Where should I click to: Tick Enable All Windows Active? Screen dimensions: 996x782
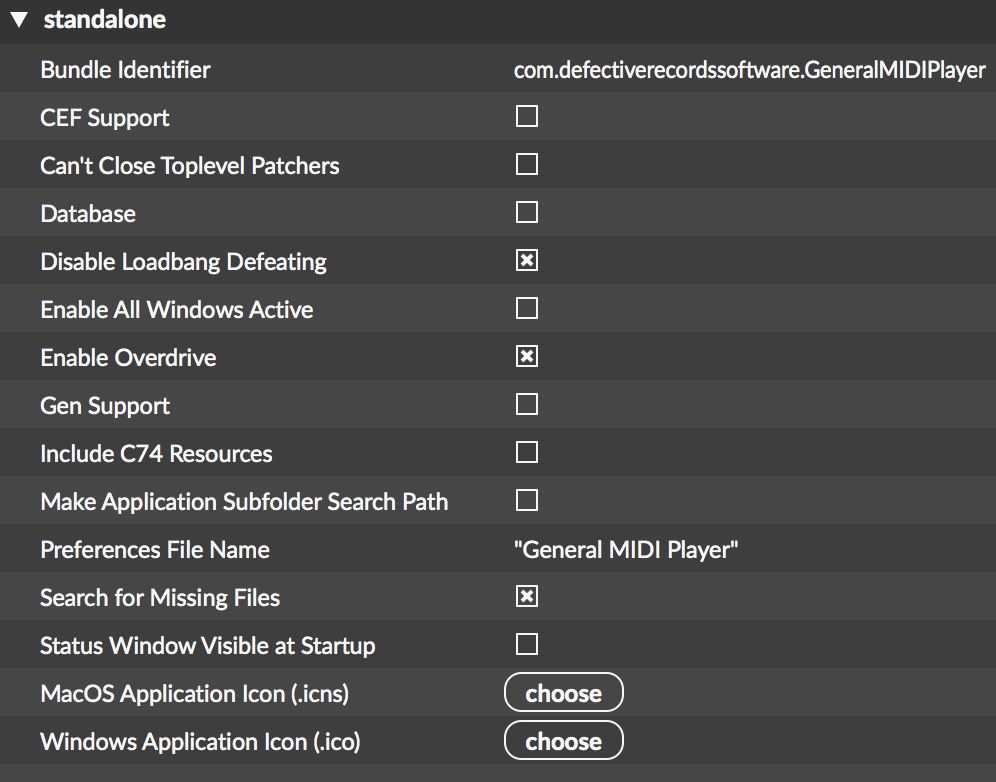coord(527,308)
